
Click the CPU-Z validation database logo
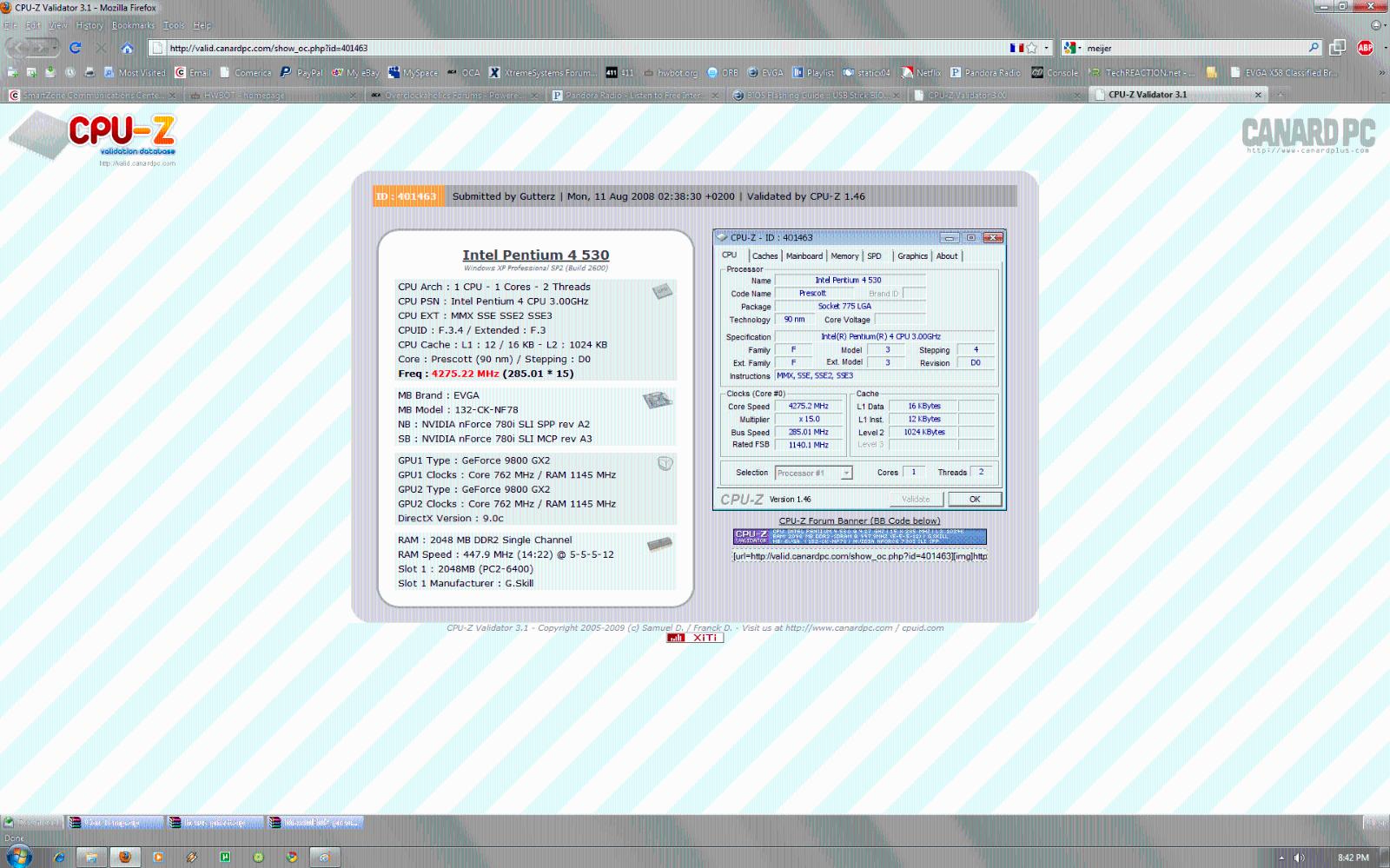(x=93, y=139)
